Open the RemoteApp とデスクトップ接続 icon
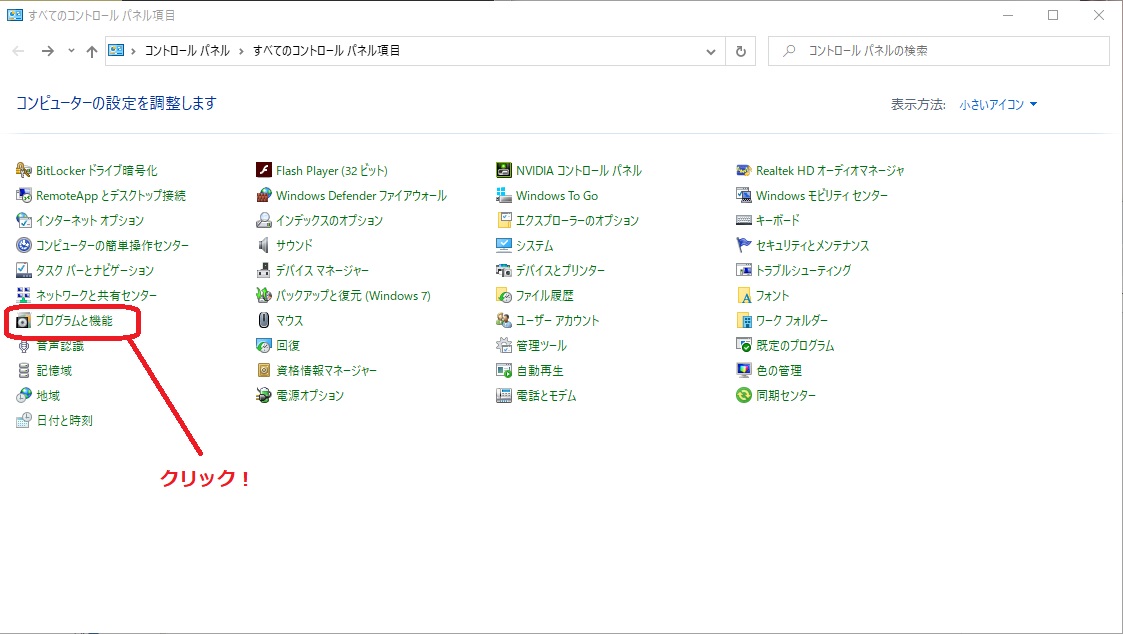 [24, 196]
